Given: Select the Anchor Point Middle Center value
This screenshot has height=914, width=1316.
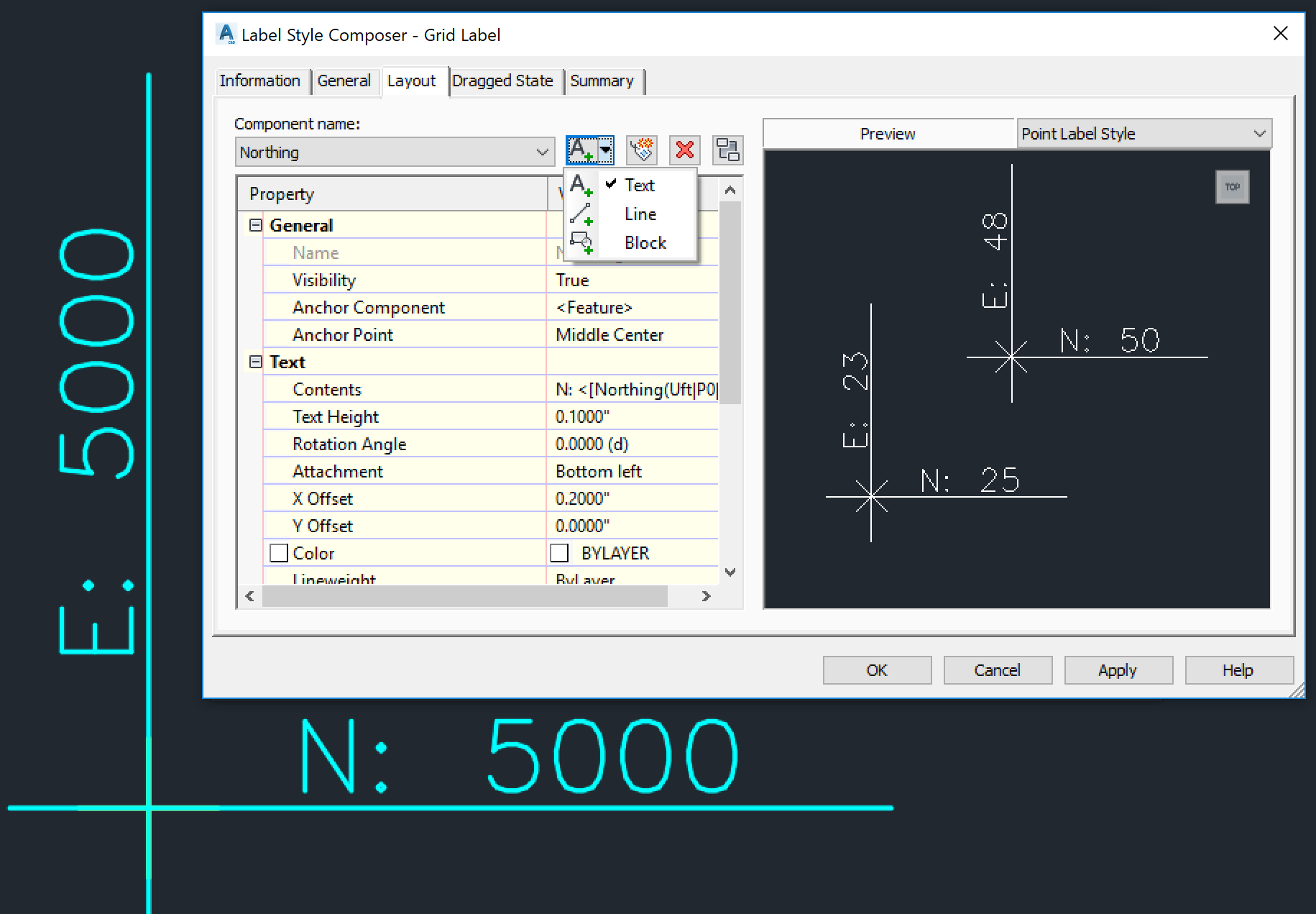Looking at the screenshot, I should coord(633,335).
